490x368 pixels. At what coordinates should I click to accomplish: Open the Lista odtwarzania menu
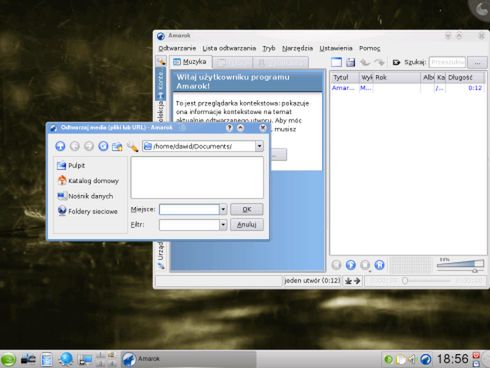click(x=229, y=48)
